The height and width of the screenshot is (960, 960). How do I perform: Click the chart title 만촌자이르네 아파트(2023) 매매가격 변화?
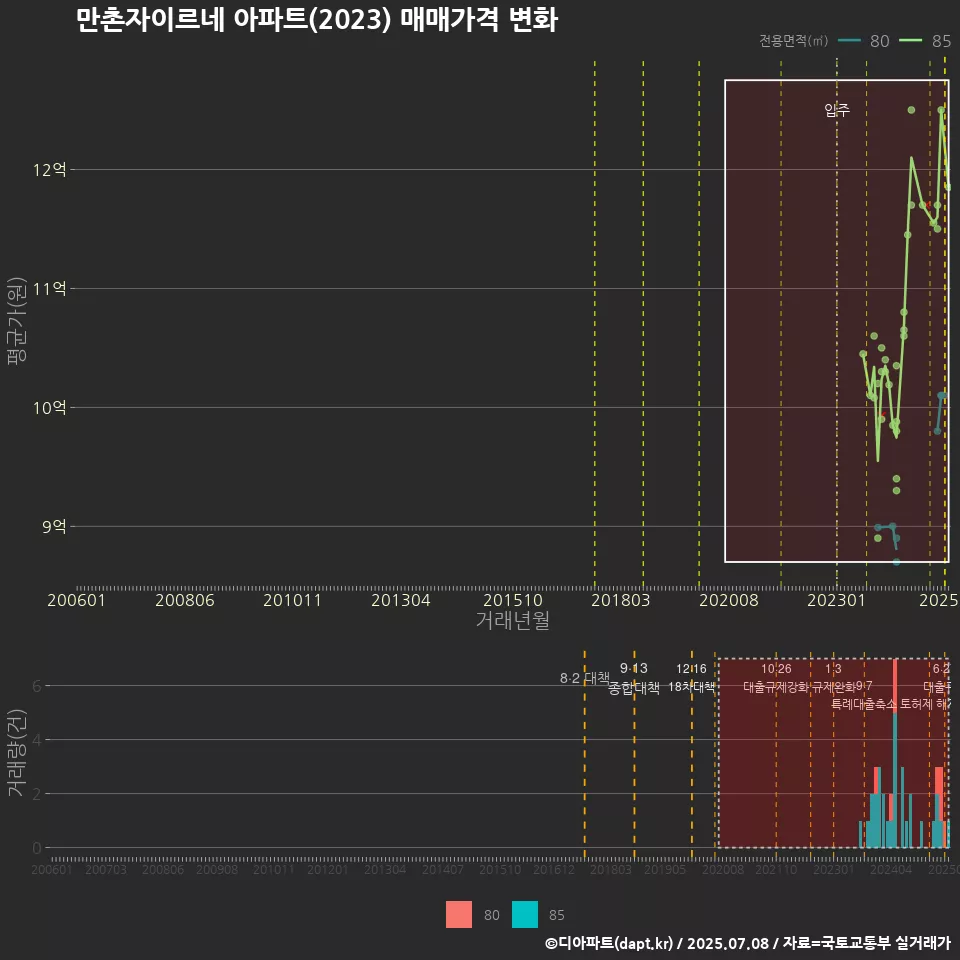[317, 20]
